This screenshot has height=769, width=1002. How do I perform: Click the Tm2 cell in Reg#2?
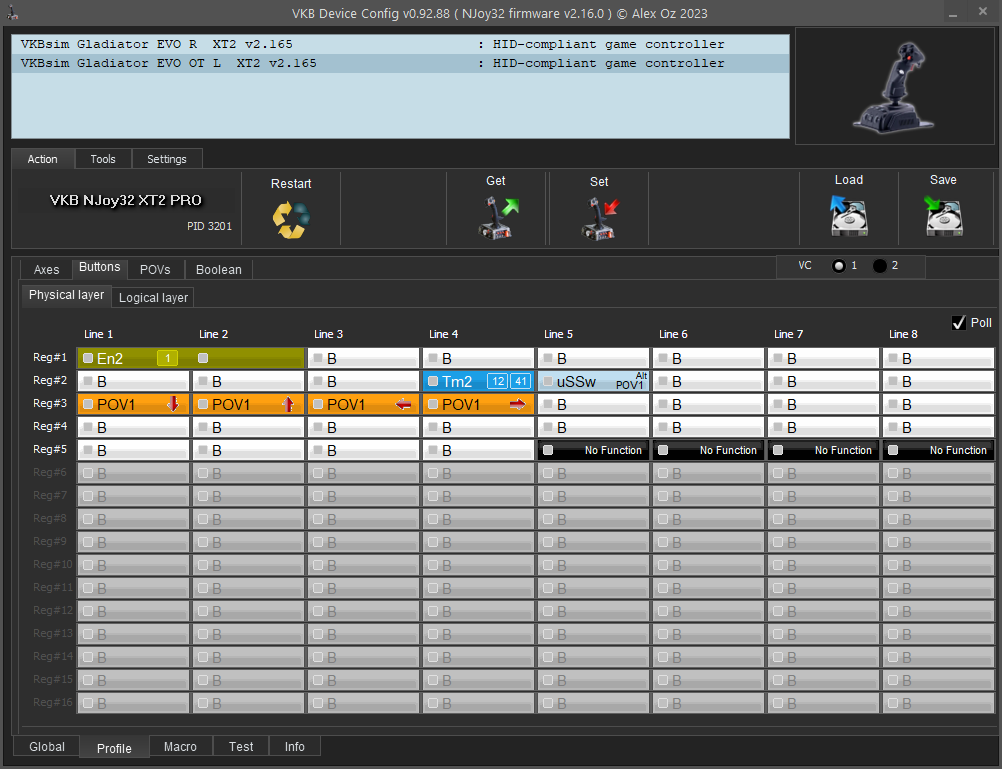[479, 382]
